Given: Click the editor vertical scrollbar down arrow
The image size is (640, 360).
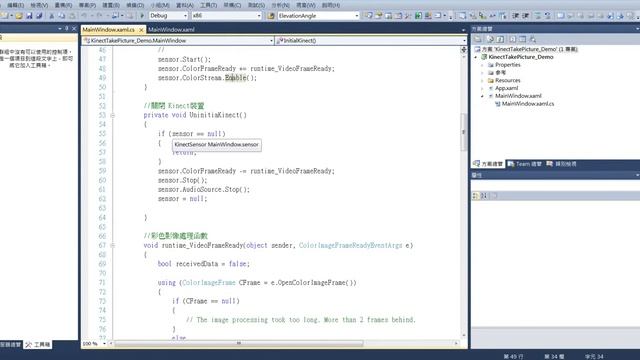Looking at the screenshot, I should 464,336.
